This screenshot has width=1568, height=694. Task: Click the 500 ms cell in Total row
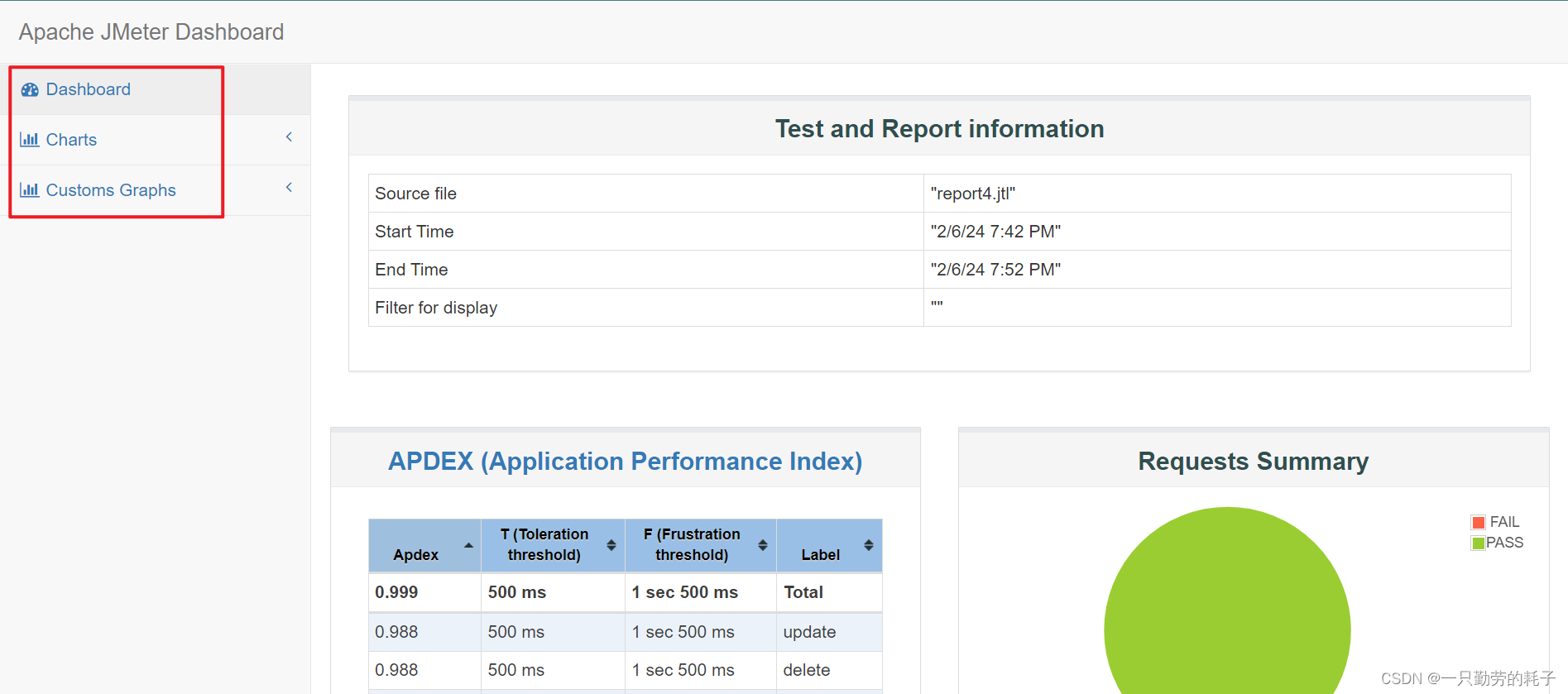pyautogui.click(x=516, y=592)
